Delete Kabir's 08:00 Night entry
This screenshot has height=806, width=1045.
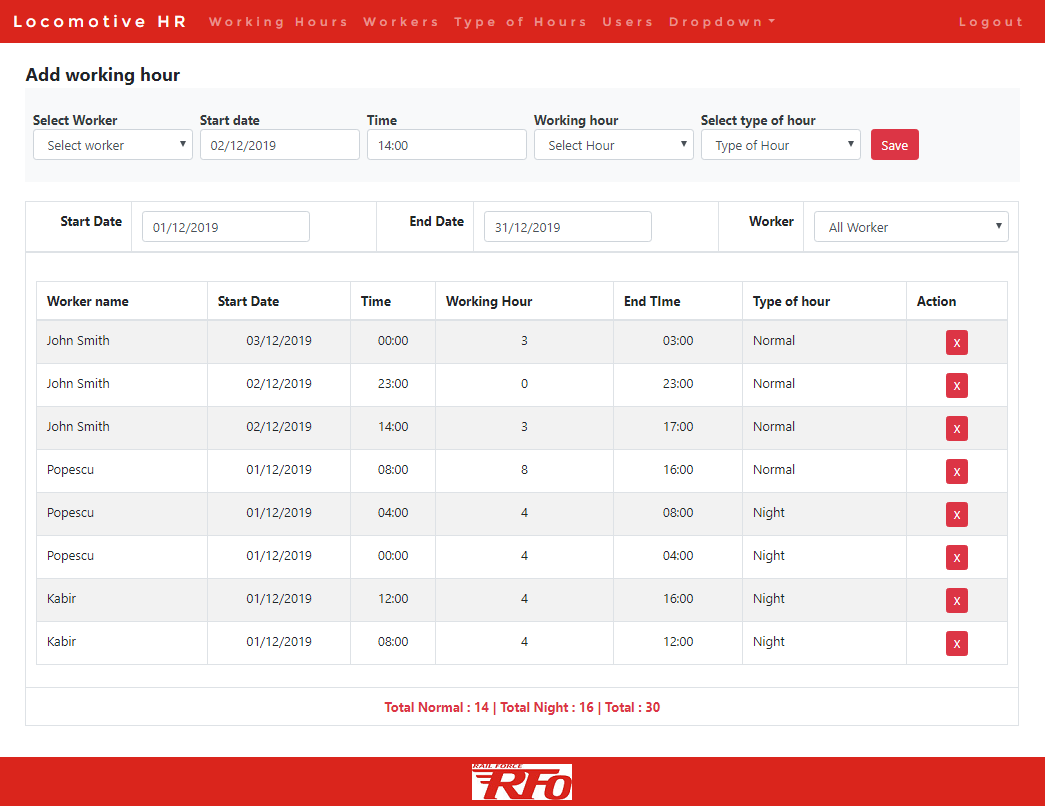coord(956,644)
